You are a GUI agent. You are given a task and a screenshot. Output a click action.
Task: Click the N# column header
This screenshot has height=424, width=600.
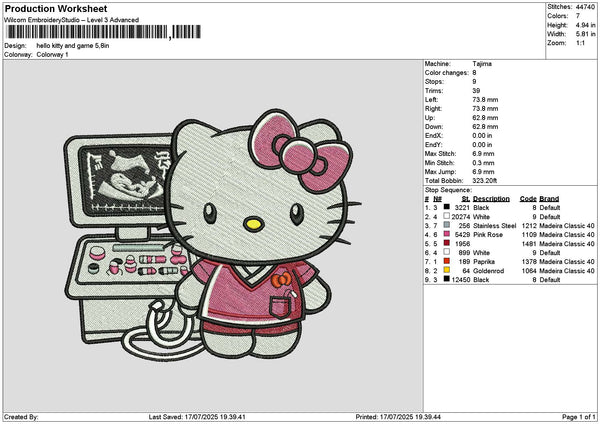(x=437, y=199)
